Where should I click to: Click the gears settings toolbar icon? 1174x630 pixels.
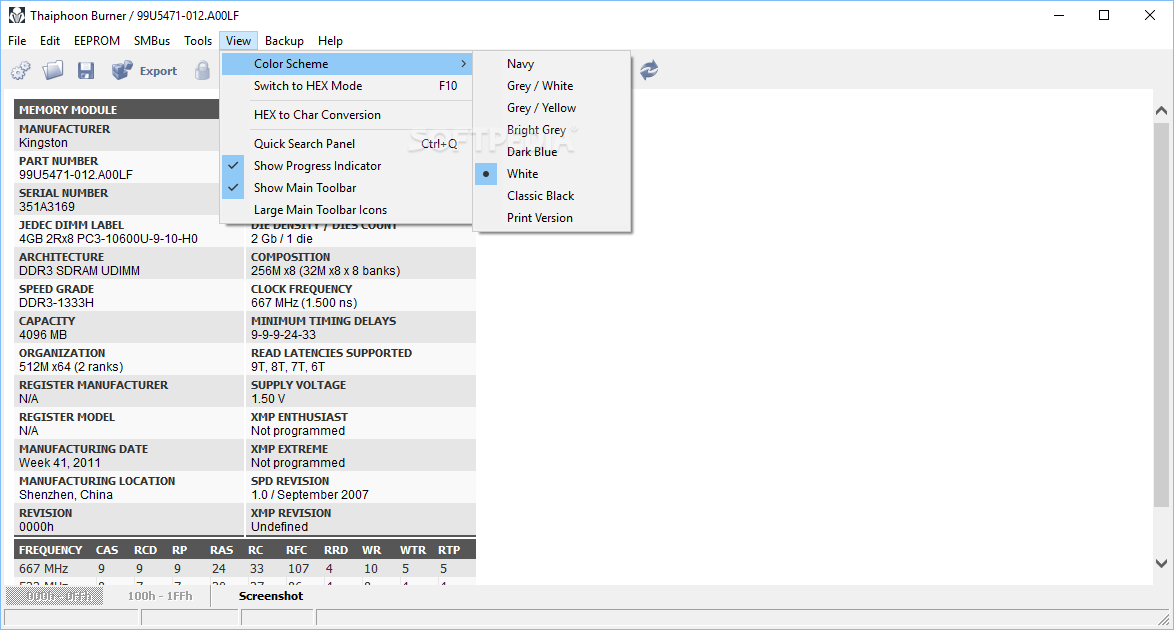tap(21, 70)
